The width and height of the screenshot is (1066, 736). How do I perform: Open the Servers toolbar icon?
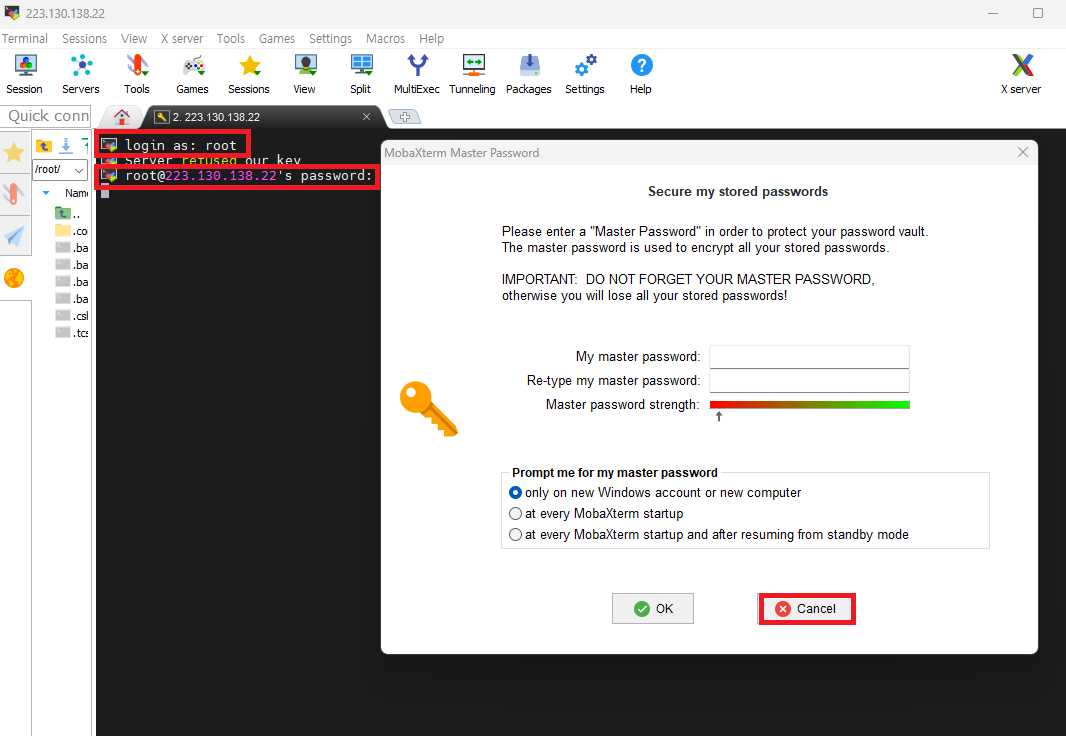pos(81,74)
